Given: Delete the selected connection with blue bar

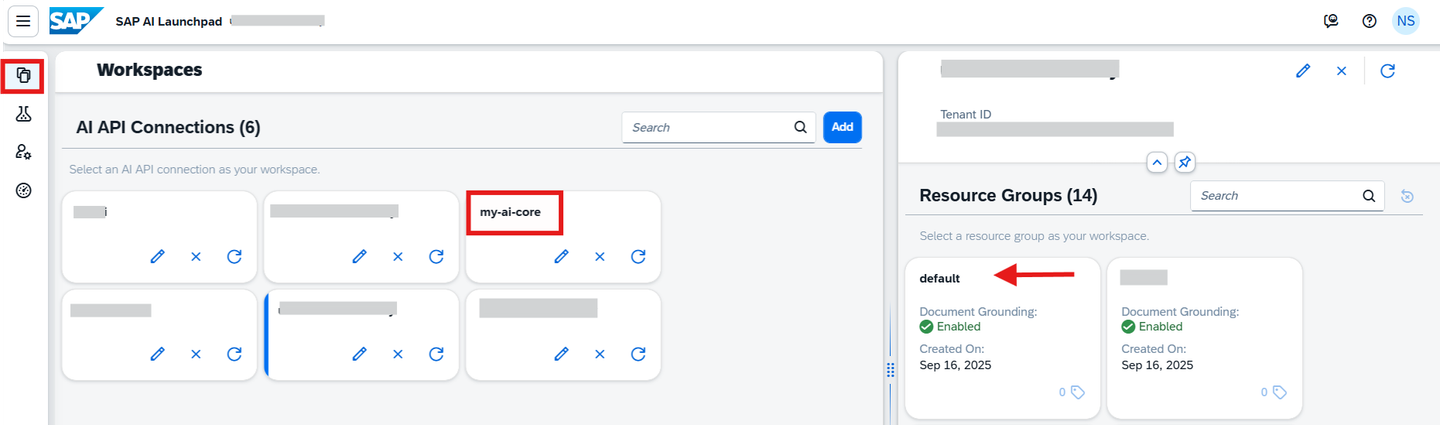Looking at the screenshot, I should 397,354.
